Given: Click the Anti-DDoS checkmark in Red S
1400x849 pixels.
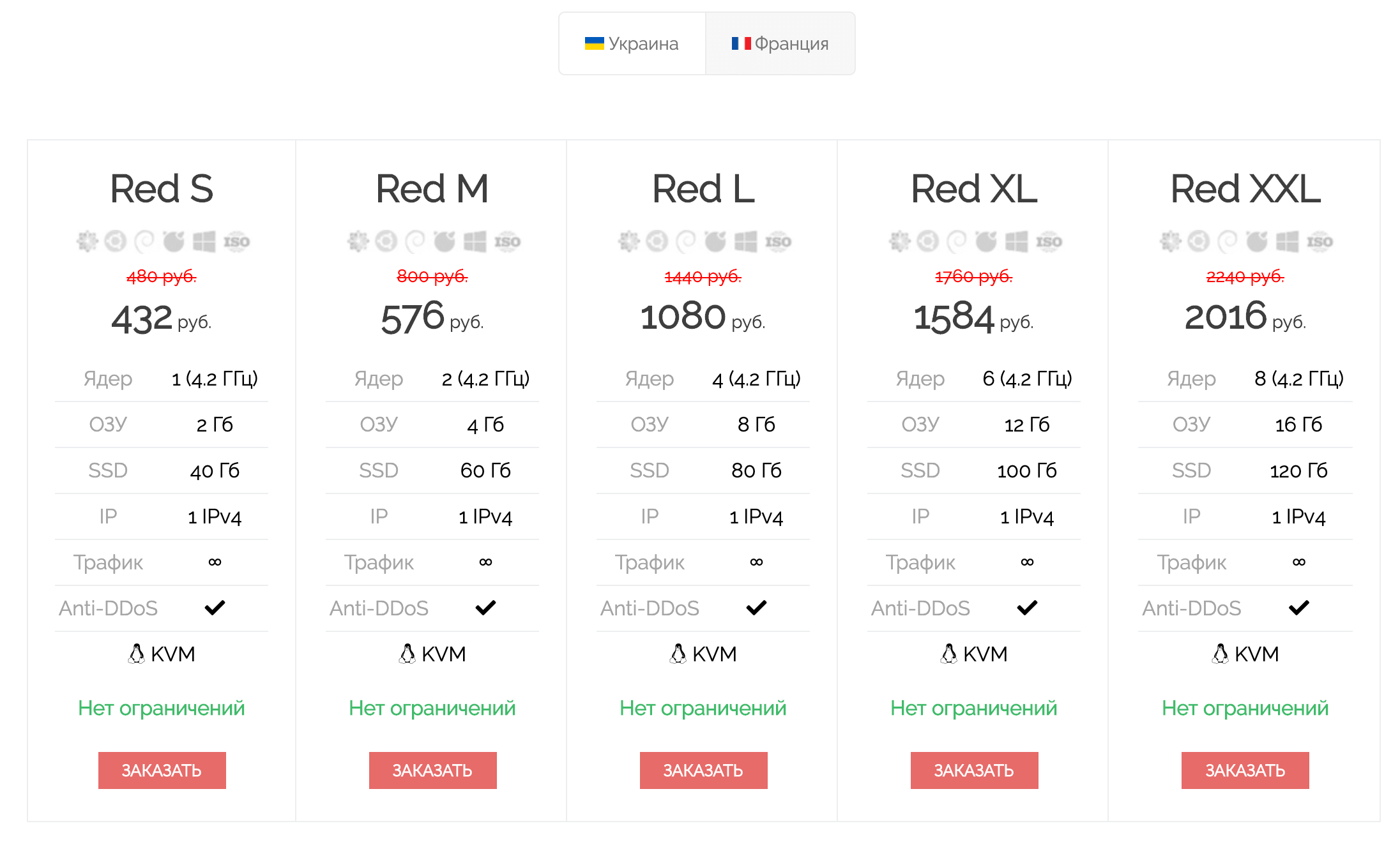Looking at the screenshot, I should [215, 608].
